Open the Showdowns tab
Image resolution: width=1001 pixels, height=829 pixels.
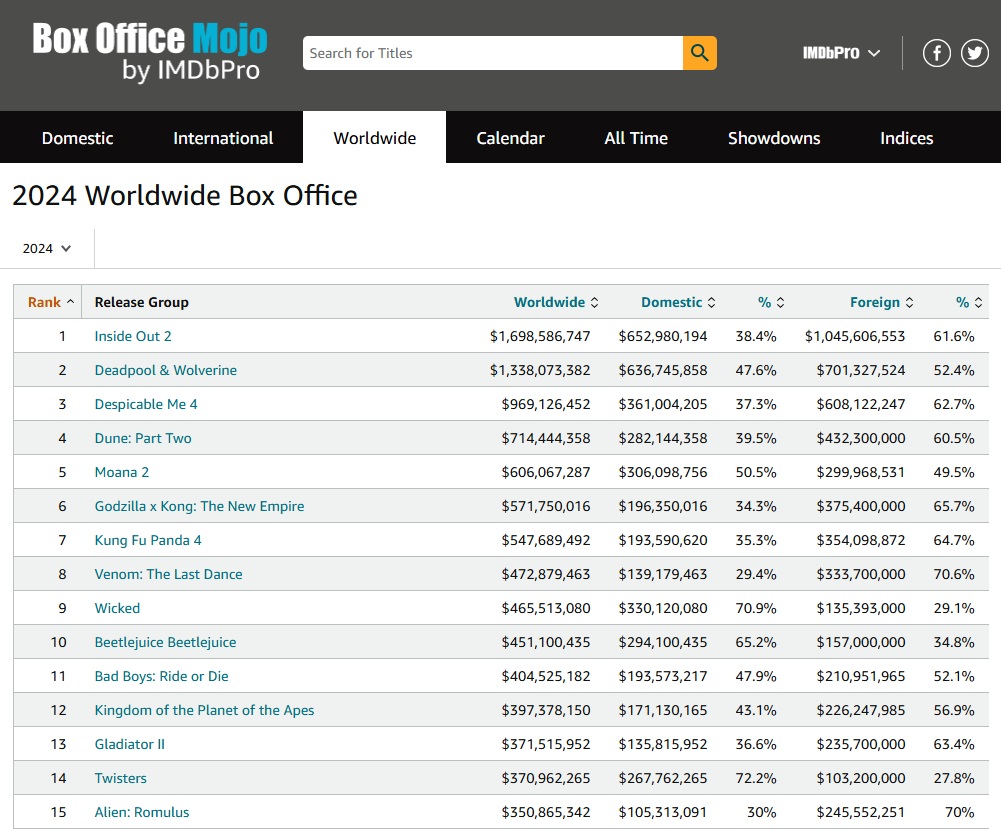coord(774,138)
